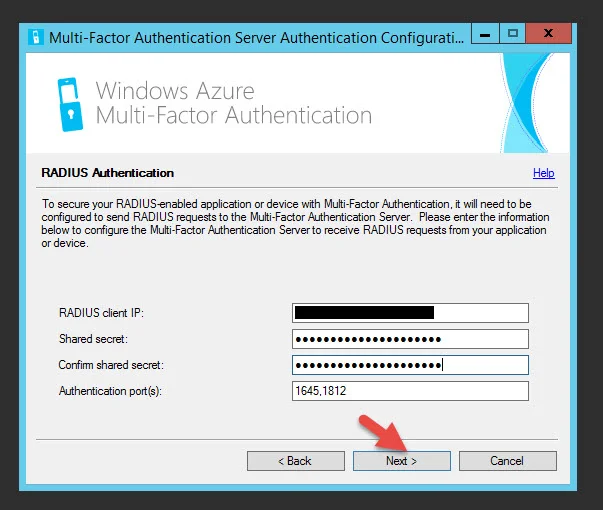Click the description paragraph about RADIUS requests
The height and width of the screenshot is (510, 603).
(295, 223)
